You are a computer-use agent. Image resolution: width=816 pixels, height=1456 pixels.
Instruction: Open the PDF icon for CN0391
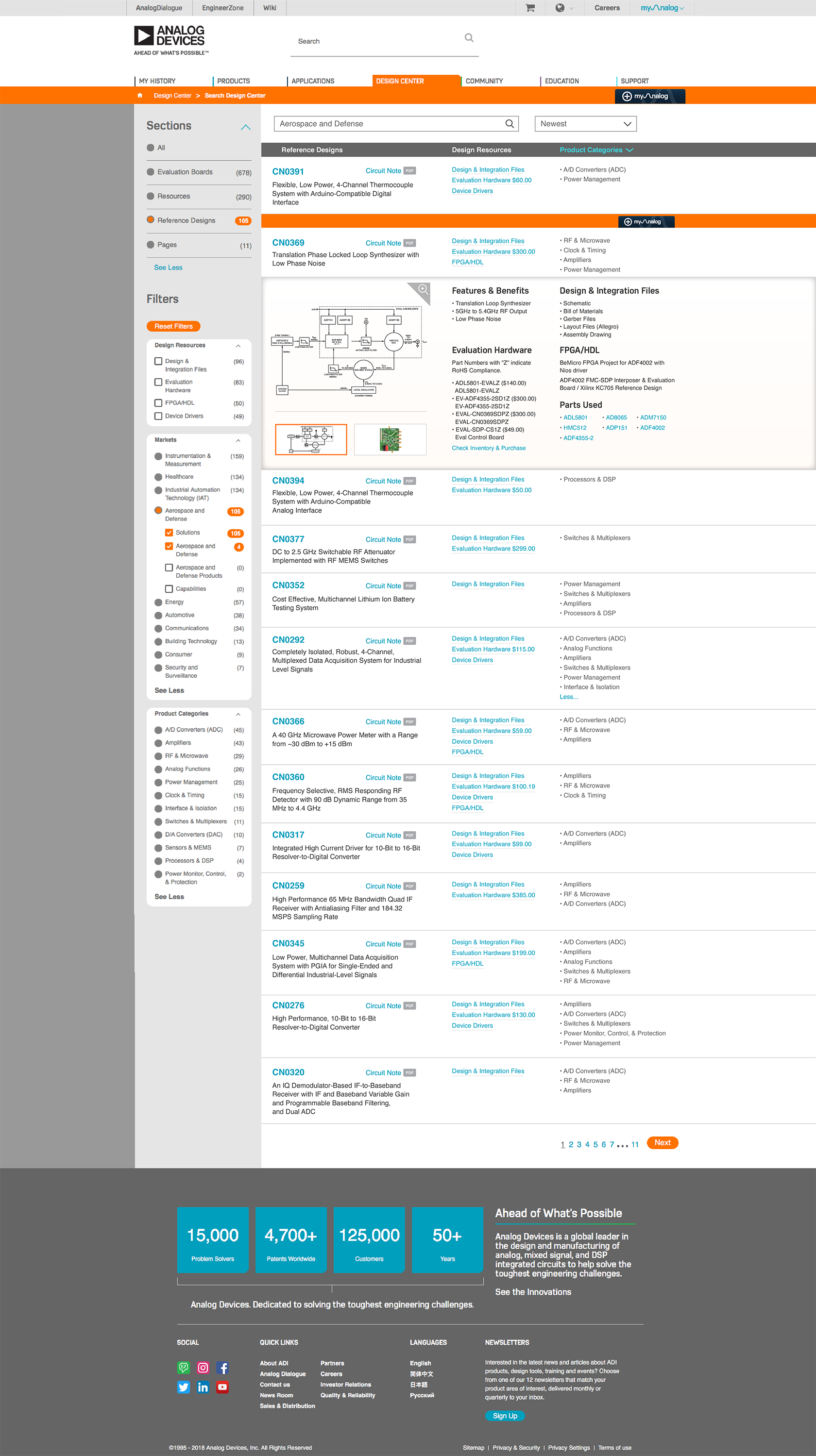pyautogui.click(x=410, y=171)
